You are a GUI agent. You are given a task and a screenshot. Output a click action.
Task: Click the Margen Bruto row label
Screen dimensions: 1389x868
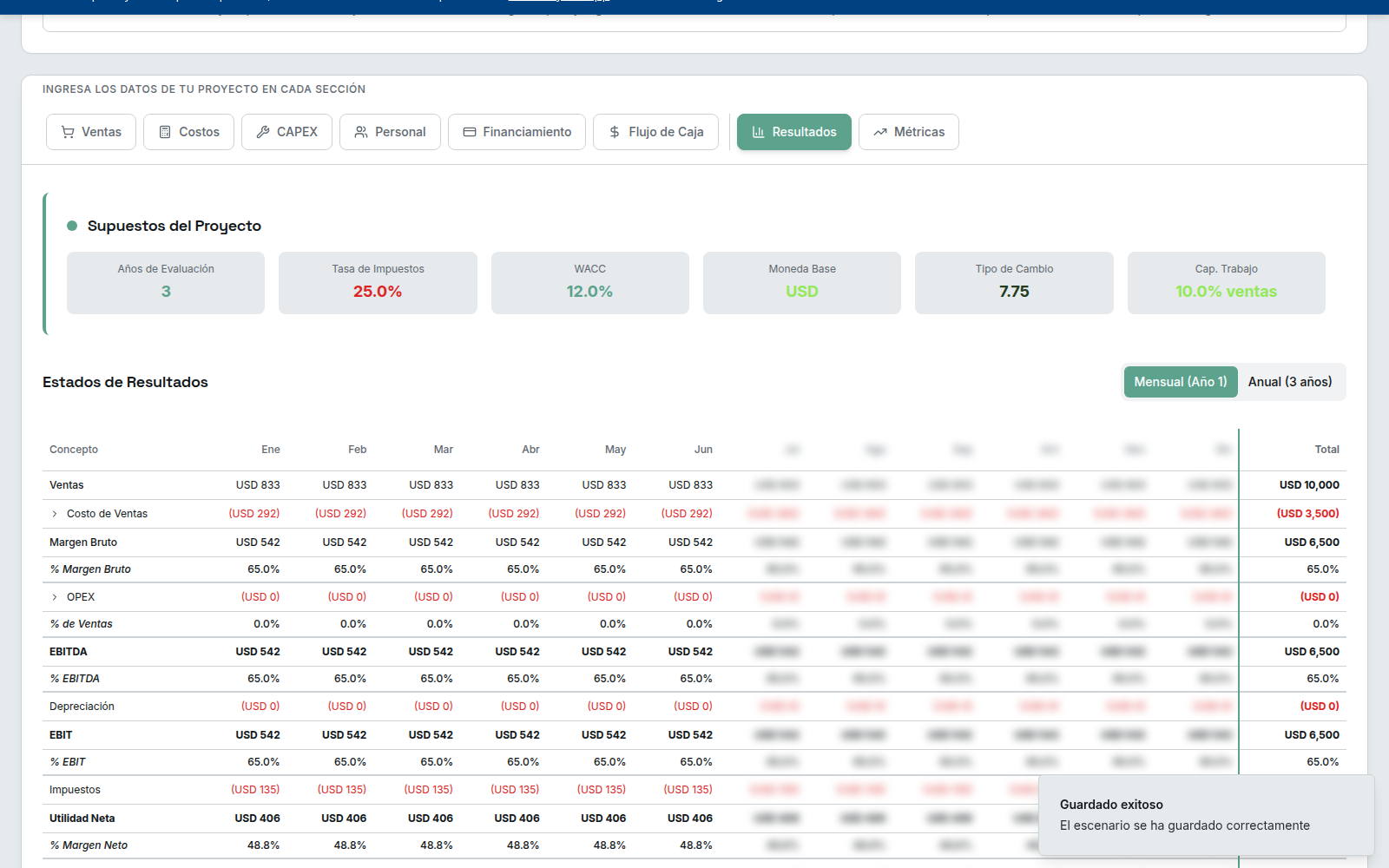tap(83, 542)
